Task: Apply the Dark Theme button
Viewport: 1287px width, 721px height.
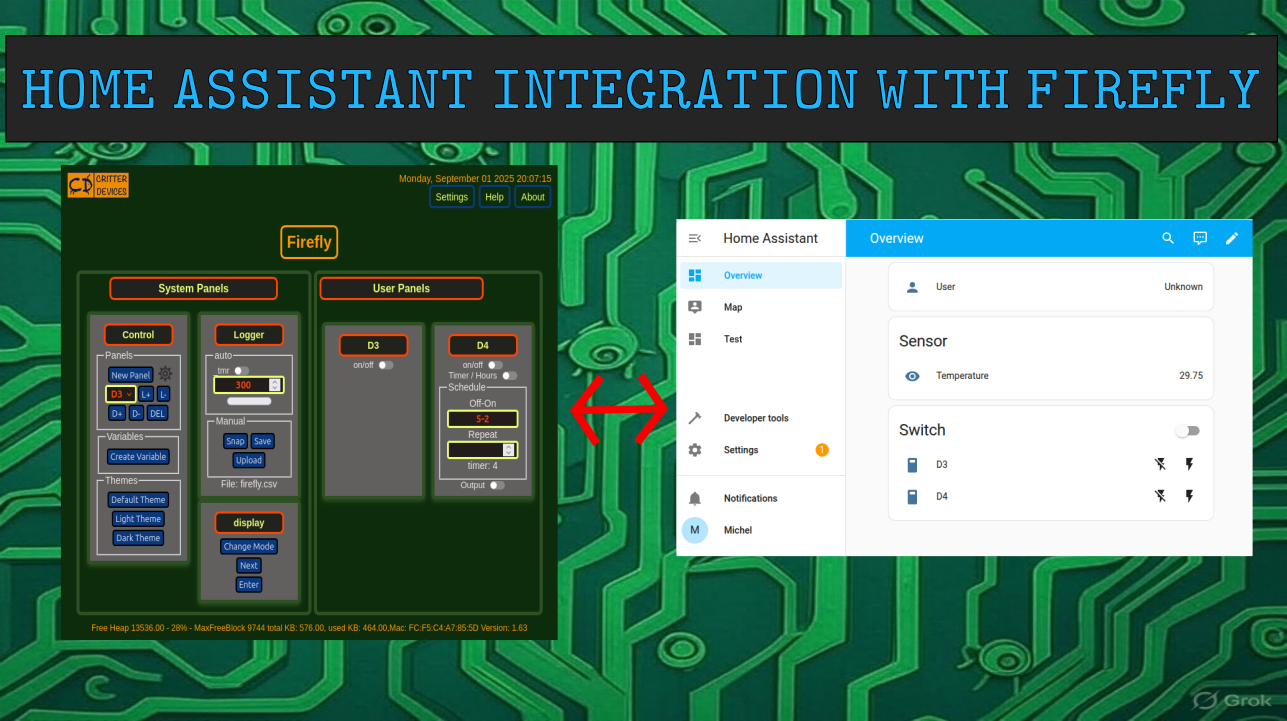Action: tap(138, 538)
